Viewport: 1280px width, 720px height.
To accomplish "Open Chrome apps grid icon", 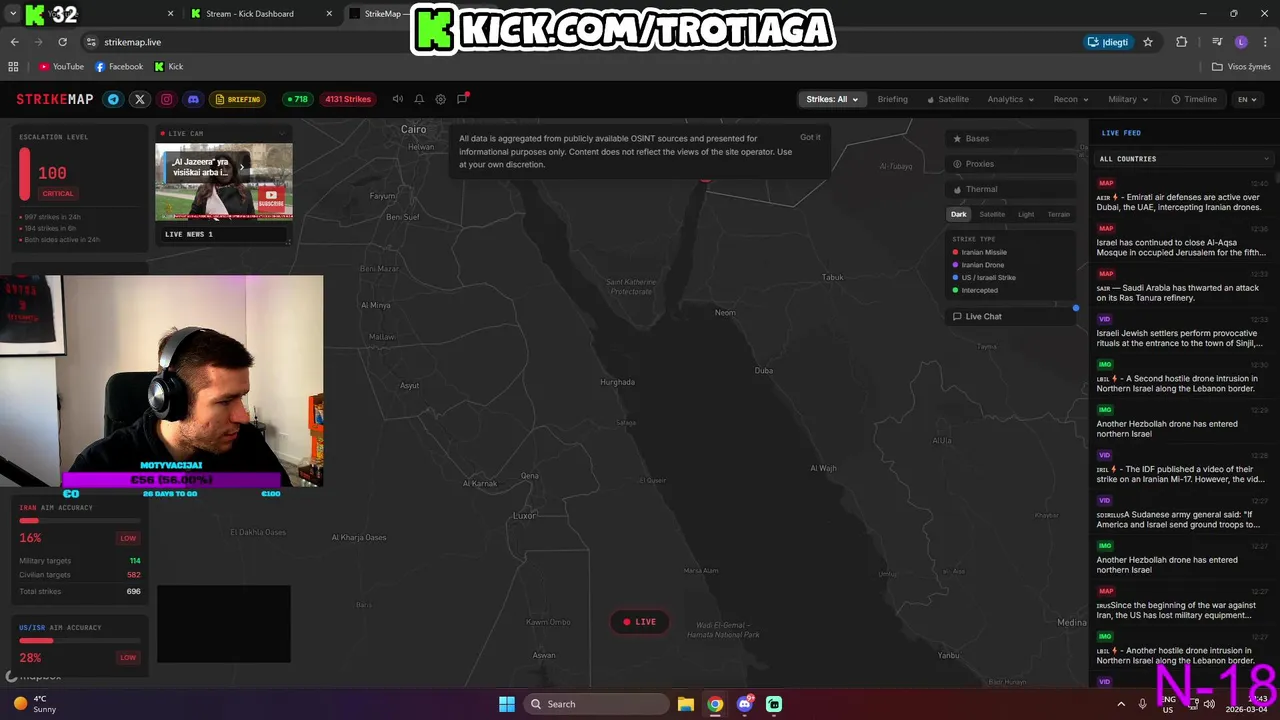I will (x=13, y=67).
